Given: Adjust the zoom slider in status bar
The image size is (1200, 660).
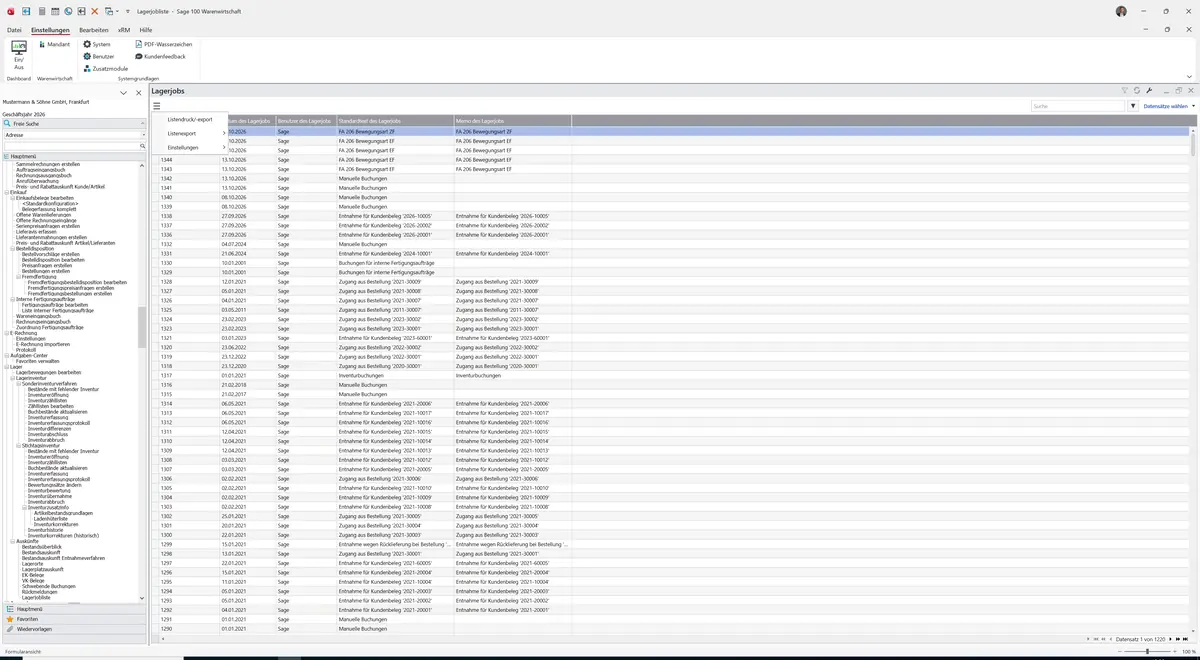Looking at the screenshot, I should (x=1147, y=651).
